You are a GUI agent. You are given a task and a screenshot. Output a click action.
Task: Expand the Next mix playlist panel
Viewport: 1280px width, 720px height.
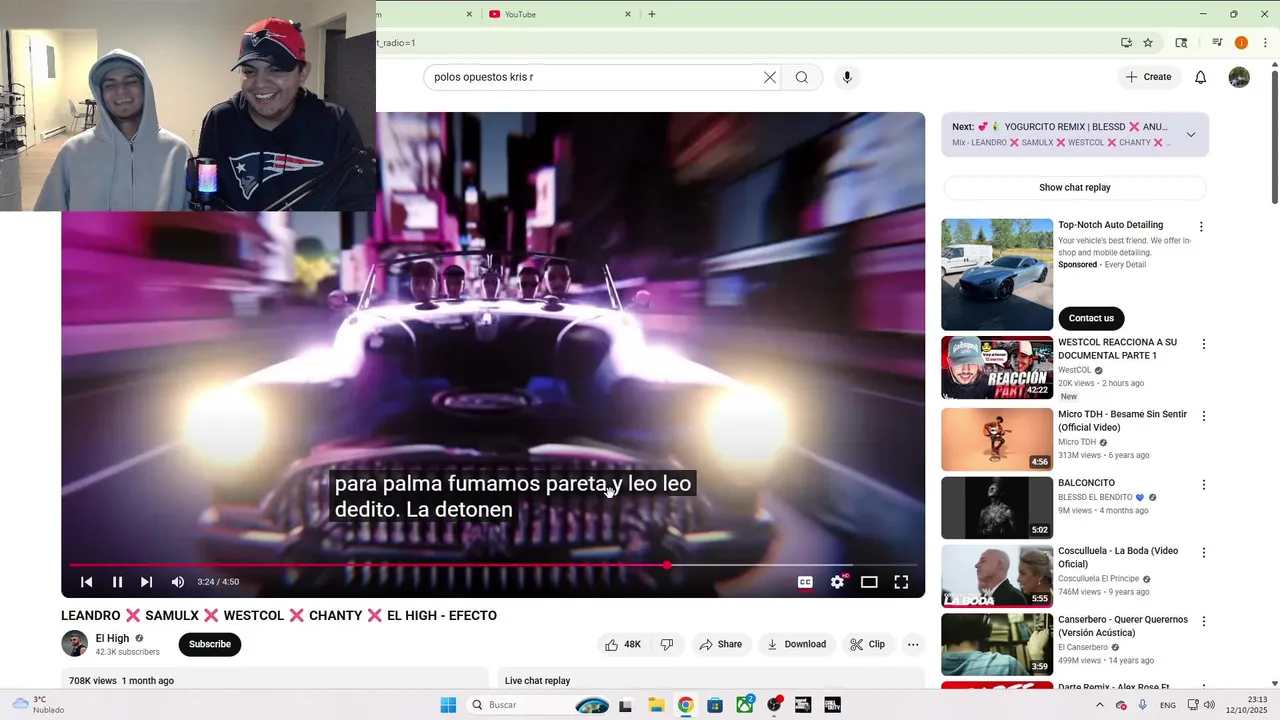coord(1191,135)
